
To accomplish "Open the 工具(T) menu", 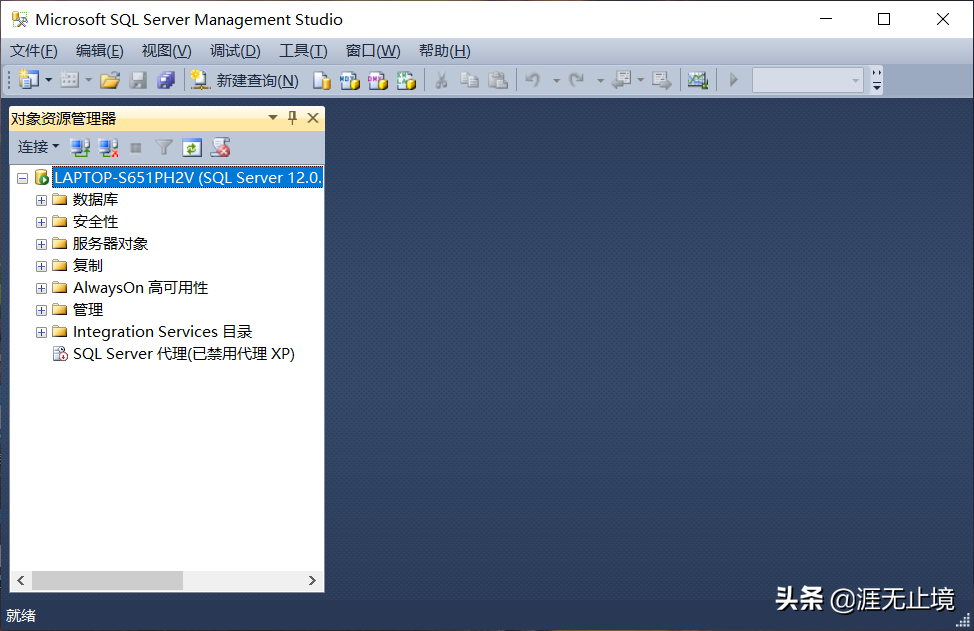I will click(303, 50).
